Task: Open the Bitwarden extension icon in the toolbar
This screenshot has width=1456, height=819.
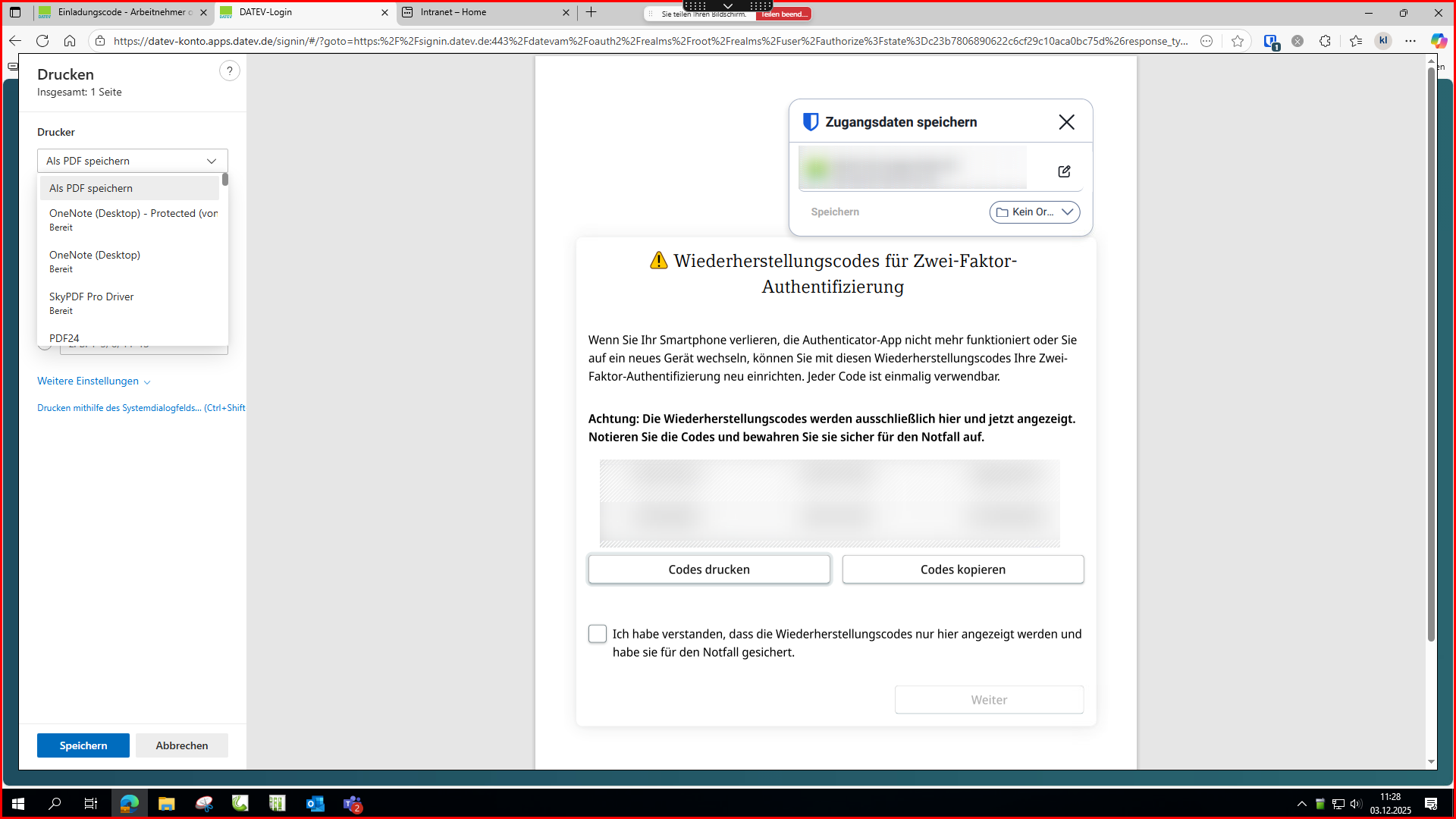Action: click(x=1271, y=41)
